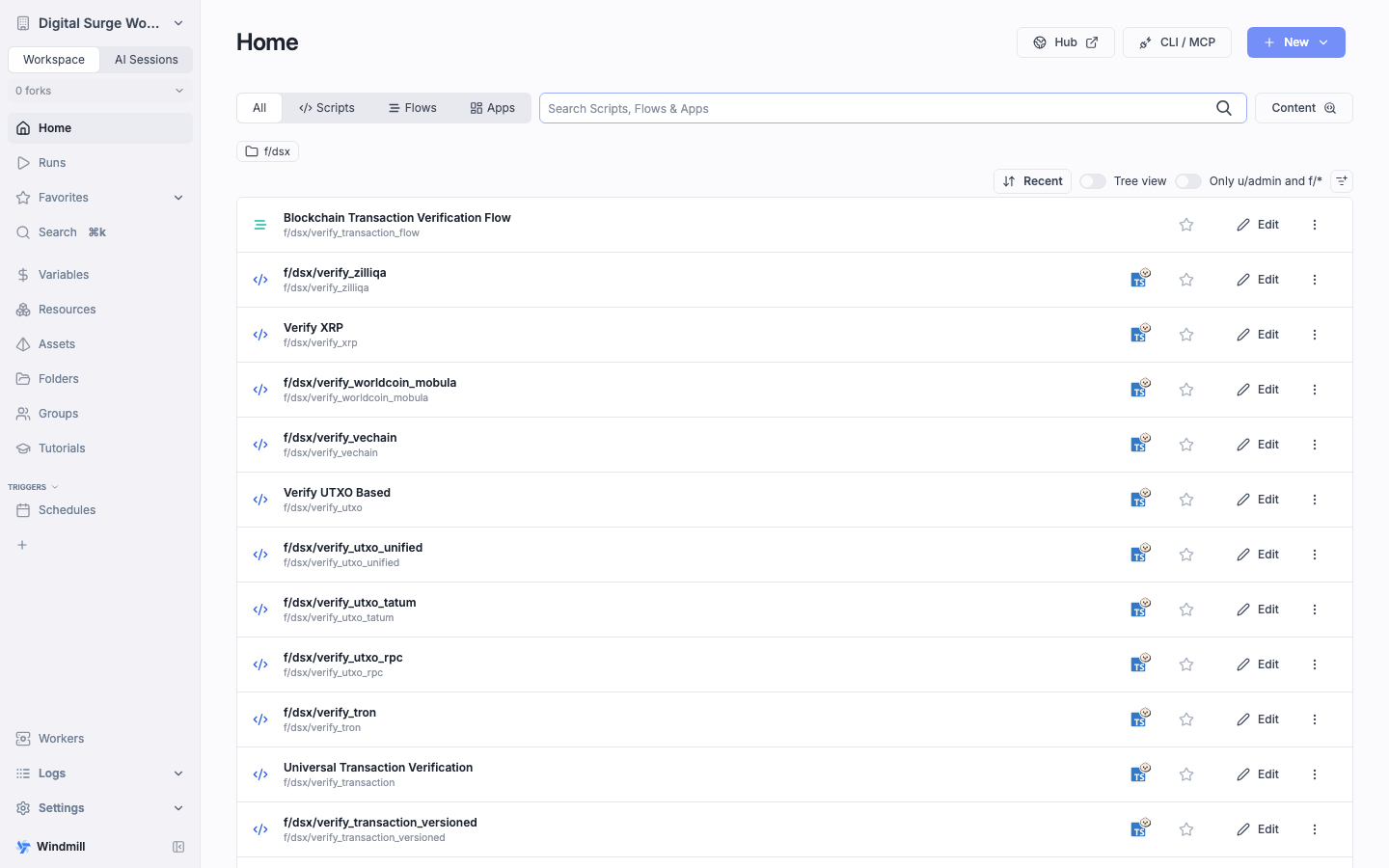
Task: Filter by Flows tab
Action: [413, 108]
